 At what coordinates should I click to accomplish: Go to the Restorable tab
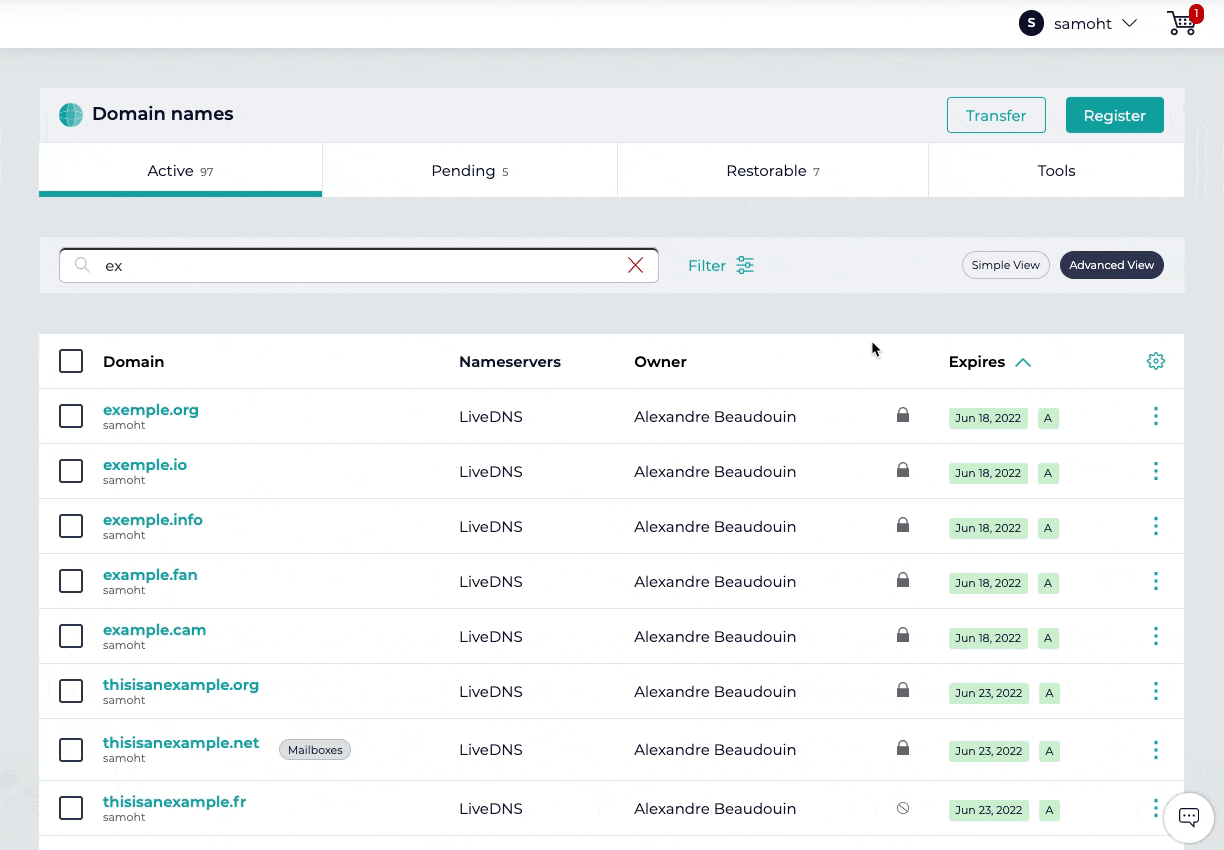click(772, 171)
